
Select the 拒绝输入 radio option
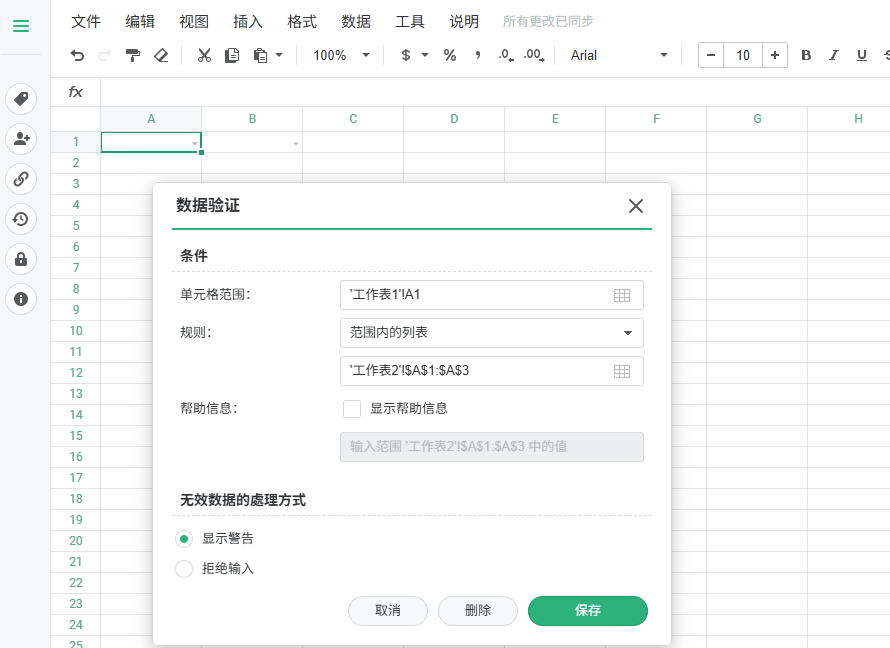coord(184,569)
